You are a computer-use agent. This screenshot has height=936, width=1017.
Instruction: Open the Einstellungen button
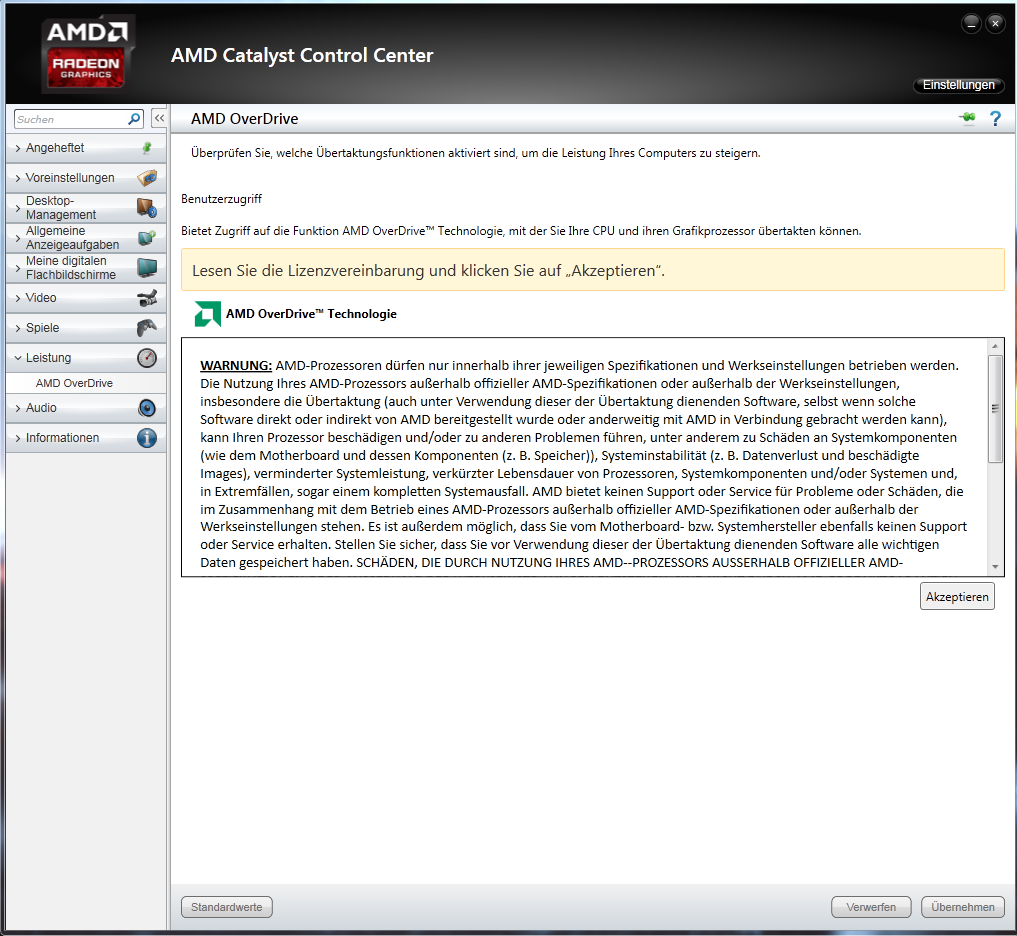(x=959, y=85)
